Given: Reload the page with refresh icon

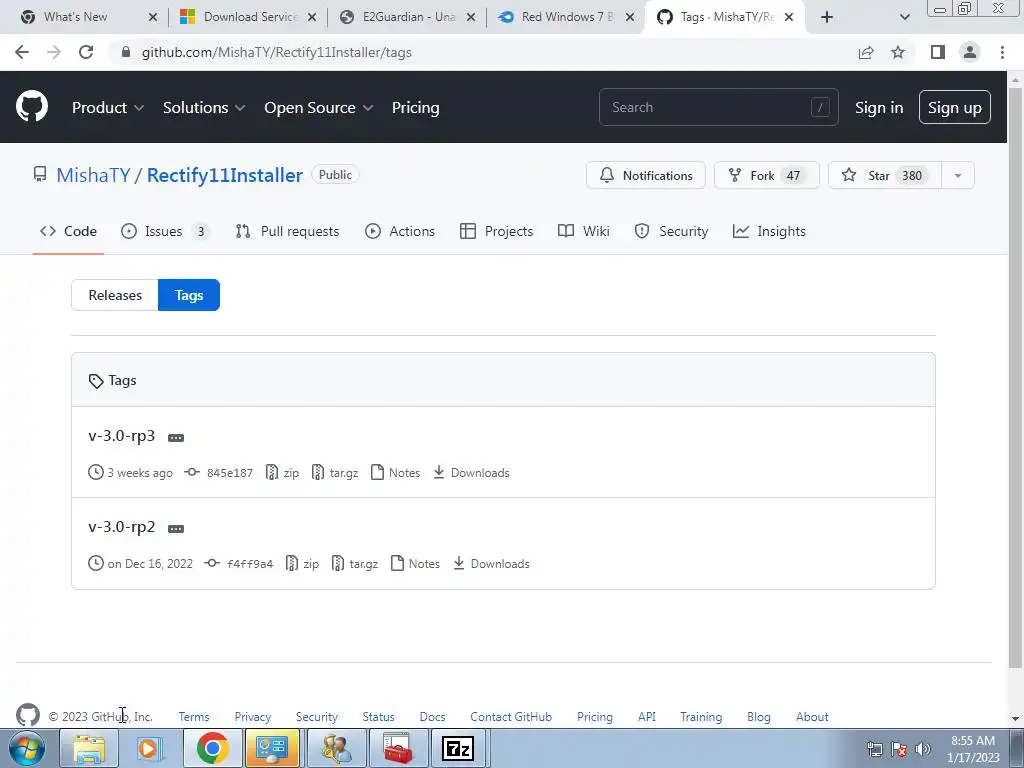Looking at the screenshot, I should point(86,52).
